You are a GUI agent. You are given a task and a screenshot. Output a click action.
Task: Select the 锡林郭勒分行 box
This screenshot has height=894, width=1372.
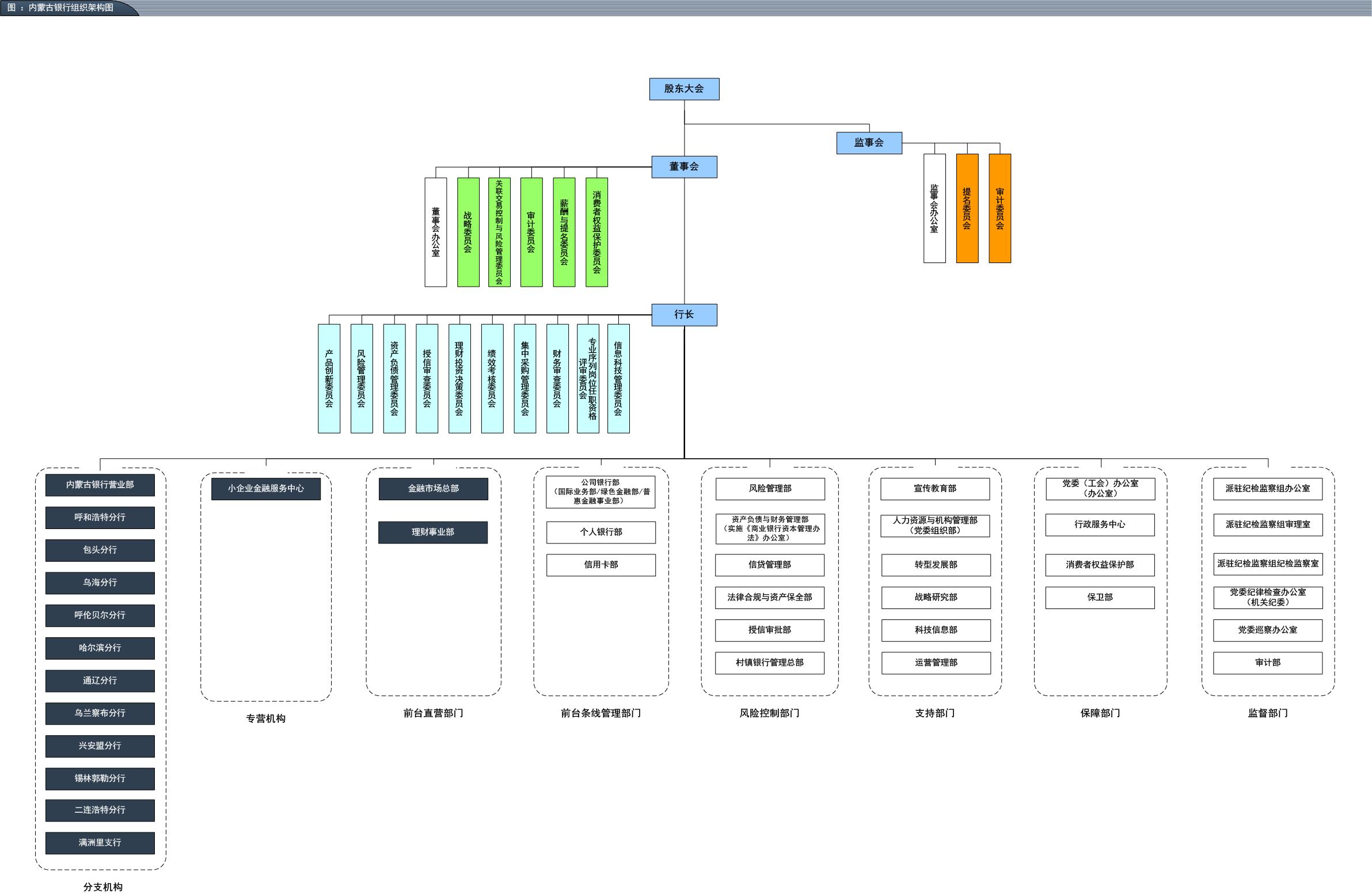tap(100, 779)
